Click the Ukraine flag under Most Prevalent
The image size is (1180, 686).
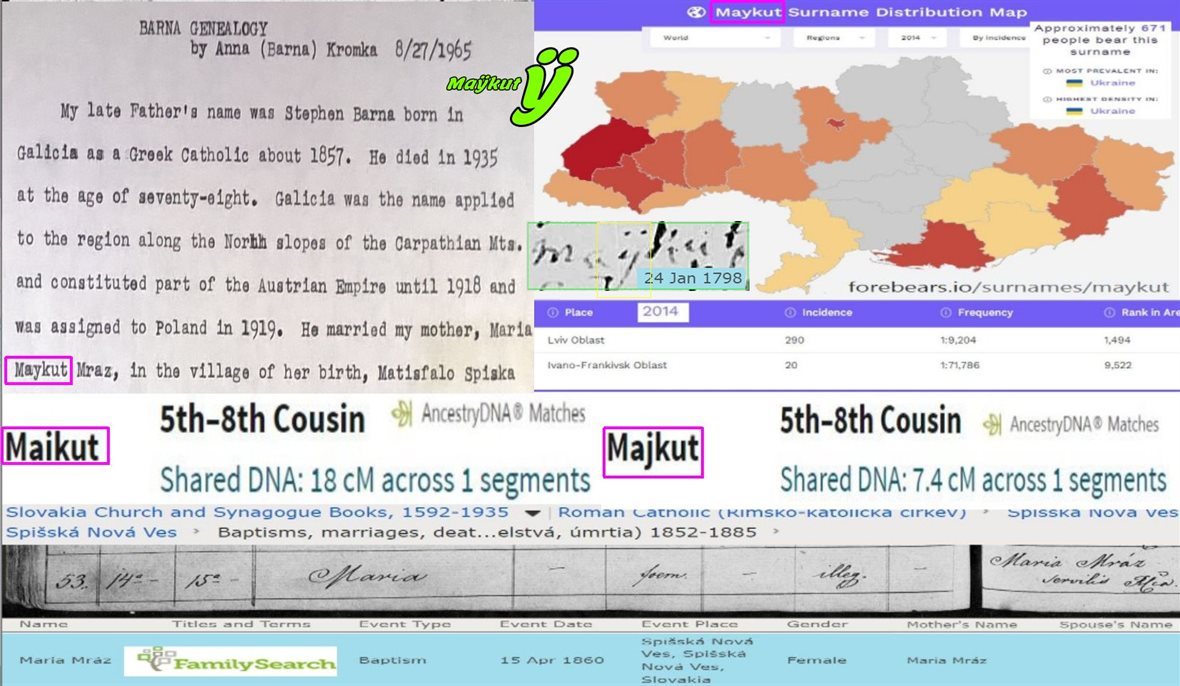point(1073,83)
